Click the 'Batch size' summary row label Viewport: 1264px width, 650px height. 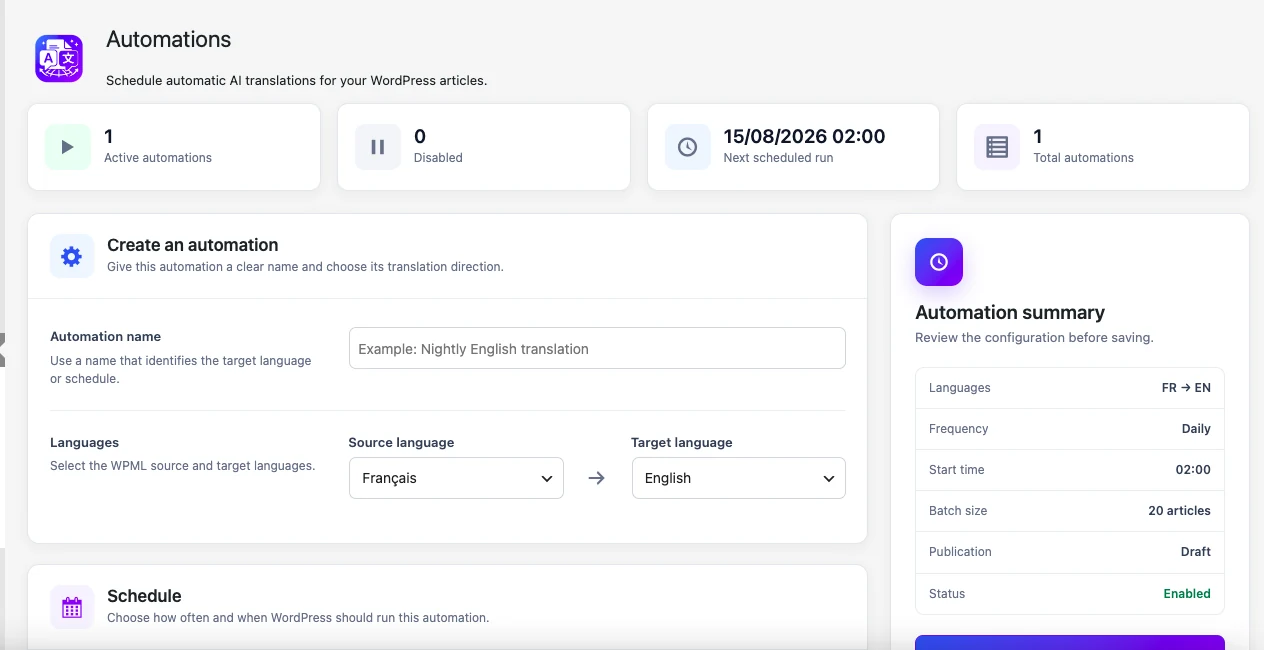tap(958, 511)
